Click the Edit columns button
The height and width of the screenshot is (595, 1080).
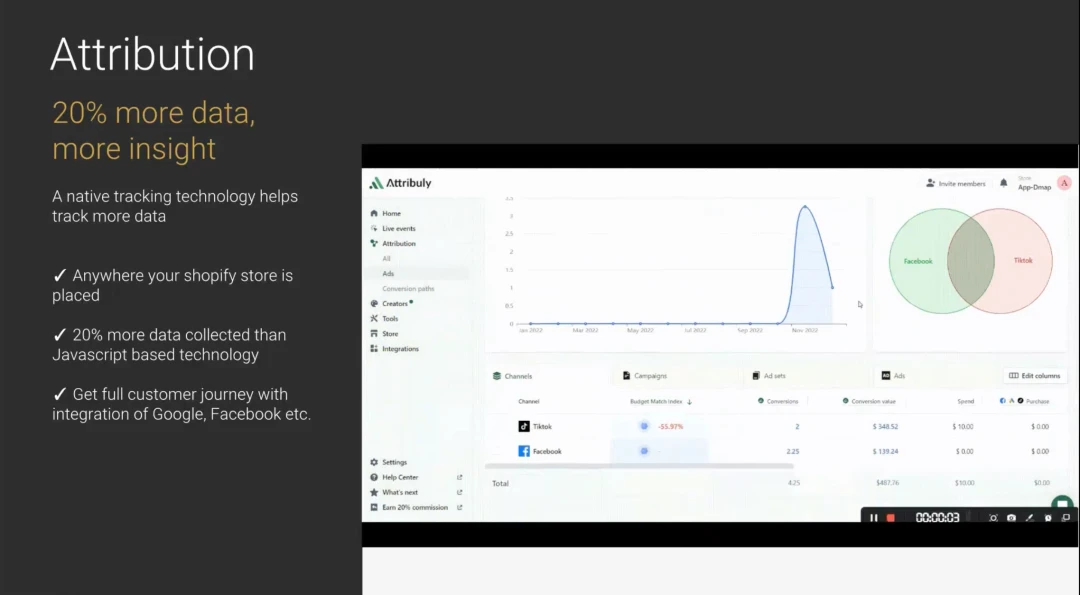tap(1035, 376)
